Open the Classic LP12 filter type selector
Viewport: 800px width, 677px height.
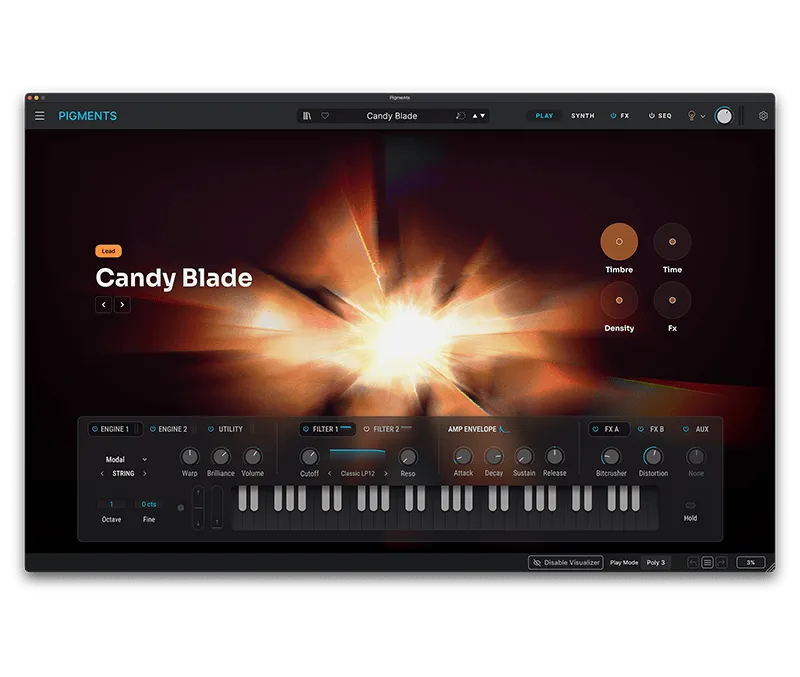[358, 473]
